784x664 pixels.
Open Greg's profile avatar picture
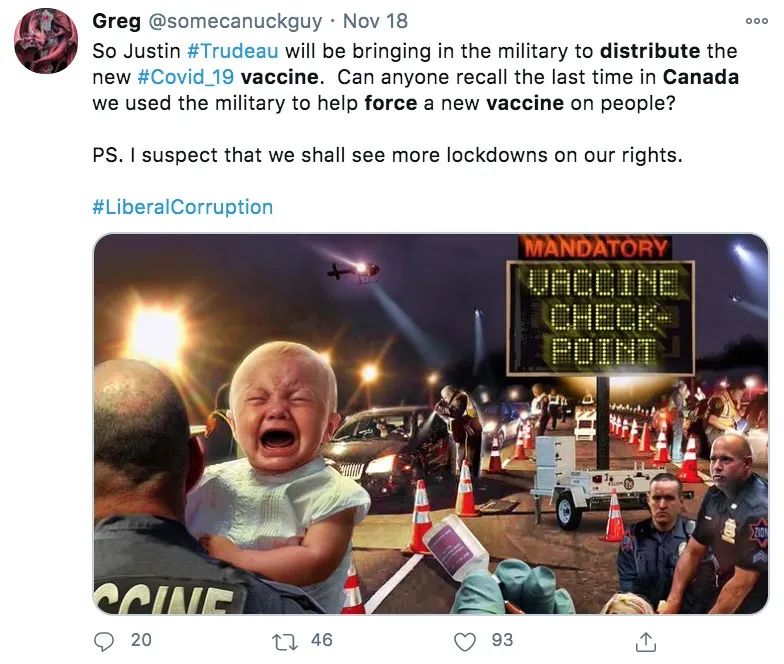point(46,40)
